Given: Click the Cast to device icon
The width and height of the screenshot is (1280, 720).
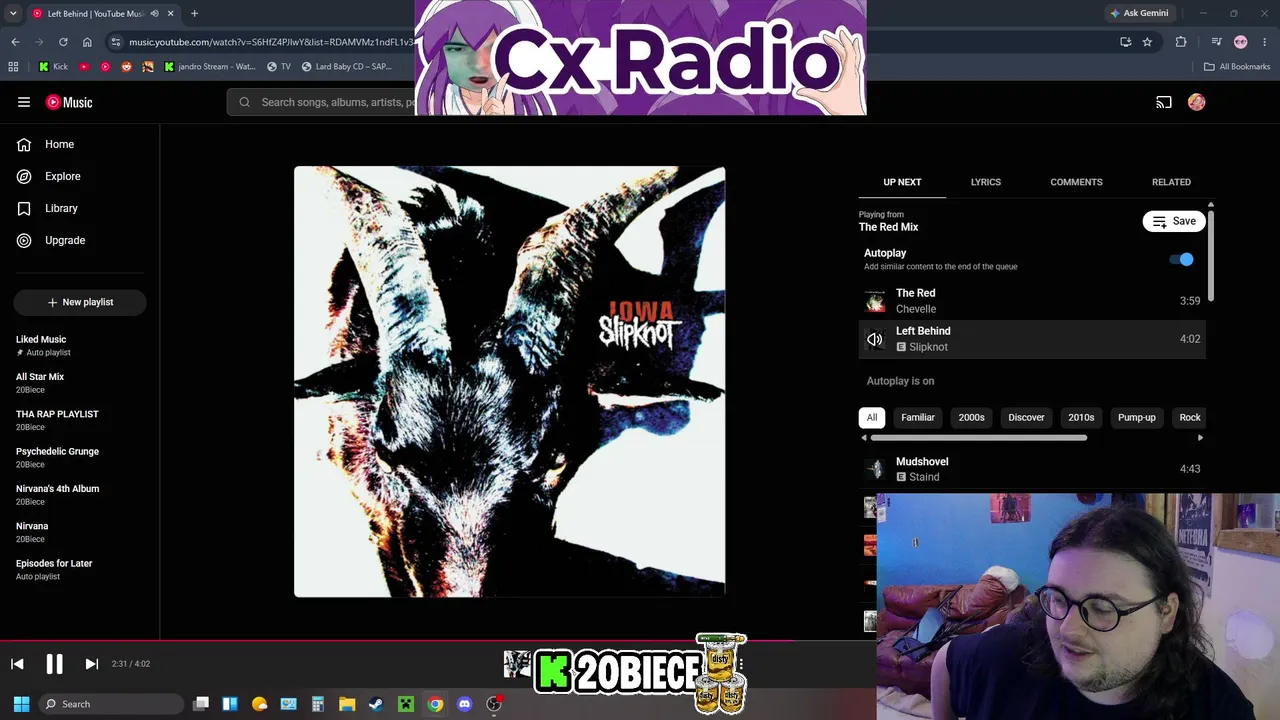Looking at the screenshot, I should [x=1164, y=102].
